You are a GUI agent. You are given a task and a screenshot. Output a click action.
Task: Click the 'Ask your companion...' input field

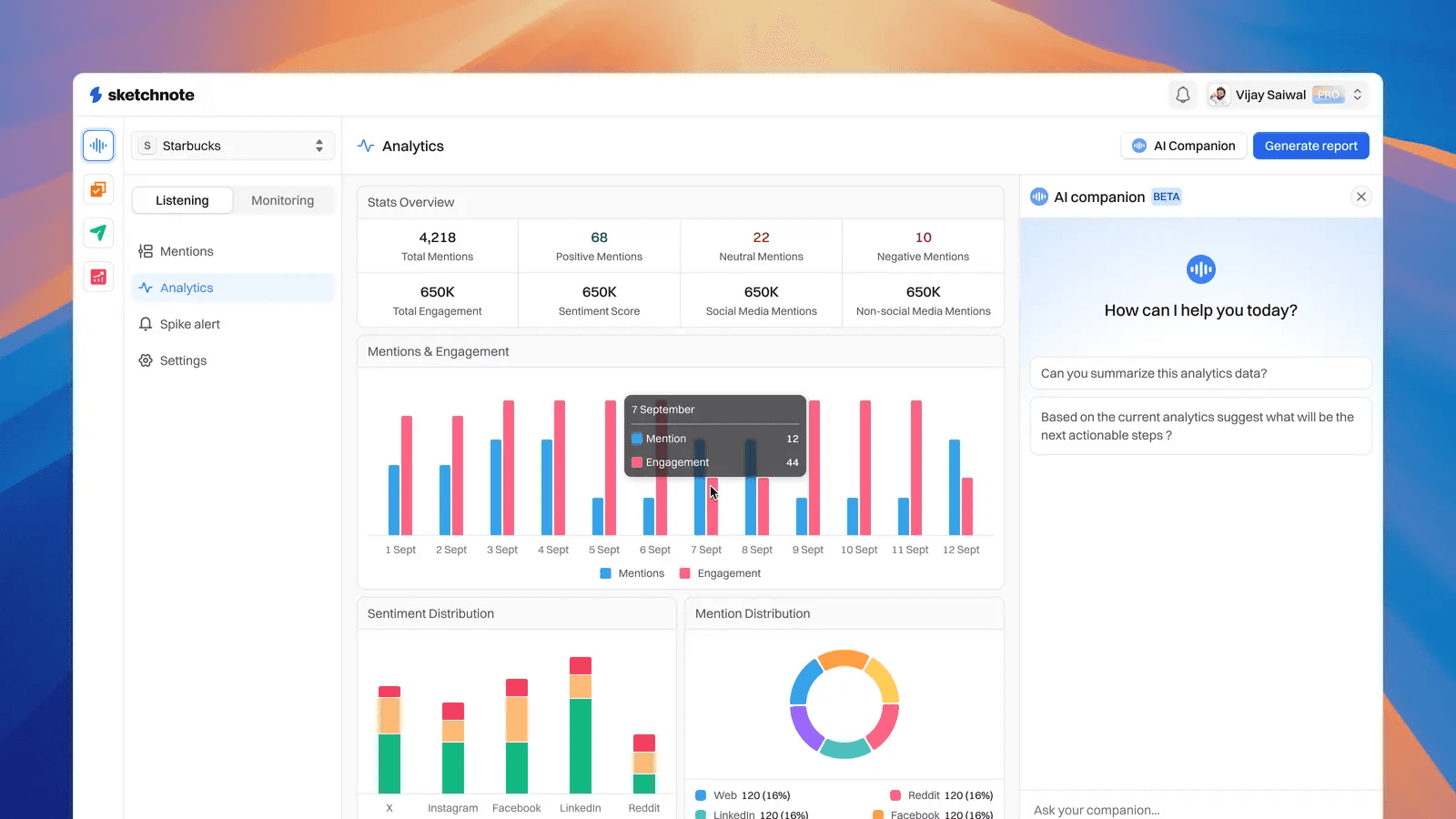point(1200,809)
